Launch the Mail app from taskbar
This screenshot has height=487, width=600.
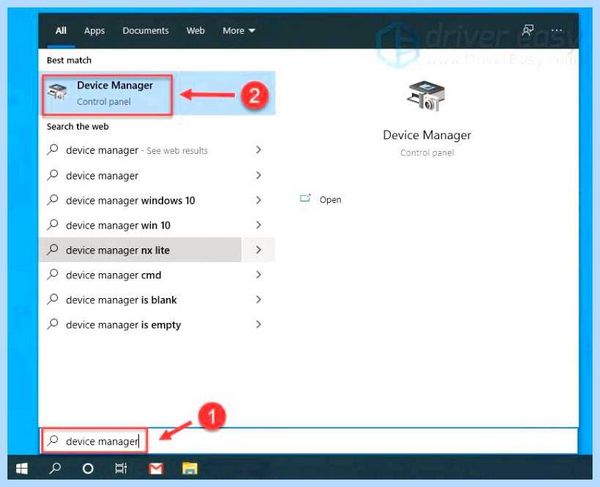156,468
